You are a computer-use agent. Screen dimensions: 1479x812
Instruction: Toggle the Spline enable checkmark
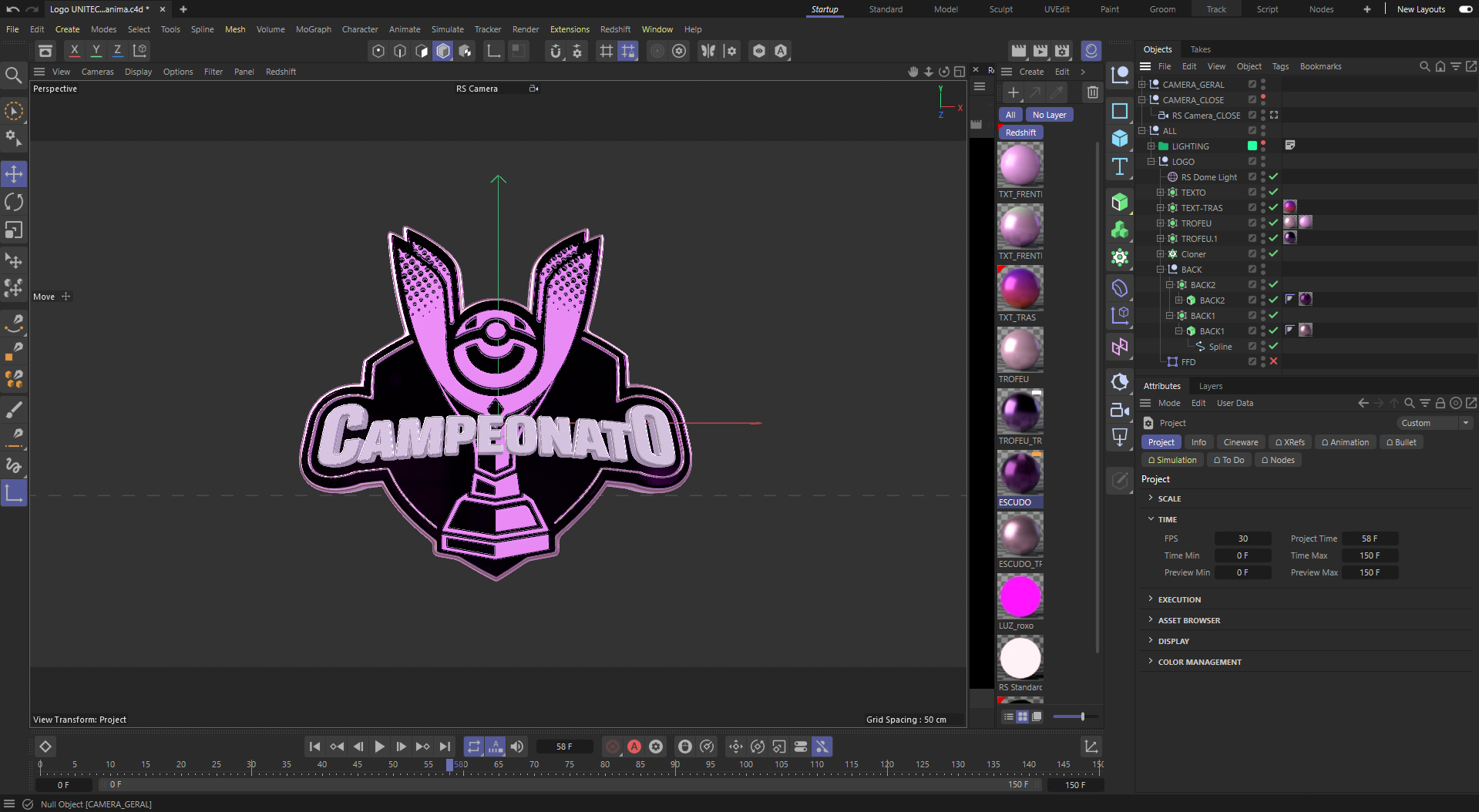[1273, 346]
